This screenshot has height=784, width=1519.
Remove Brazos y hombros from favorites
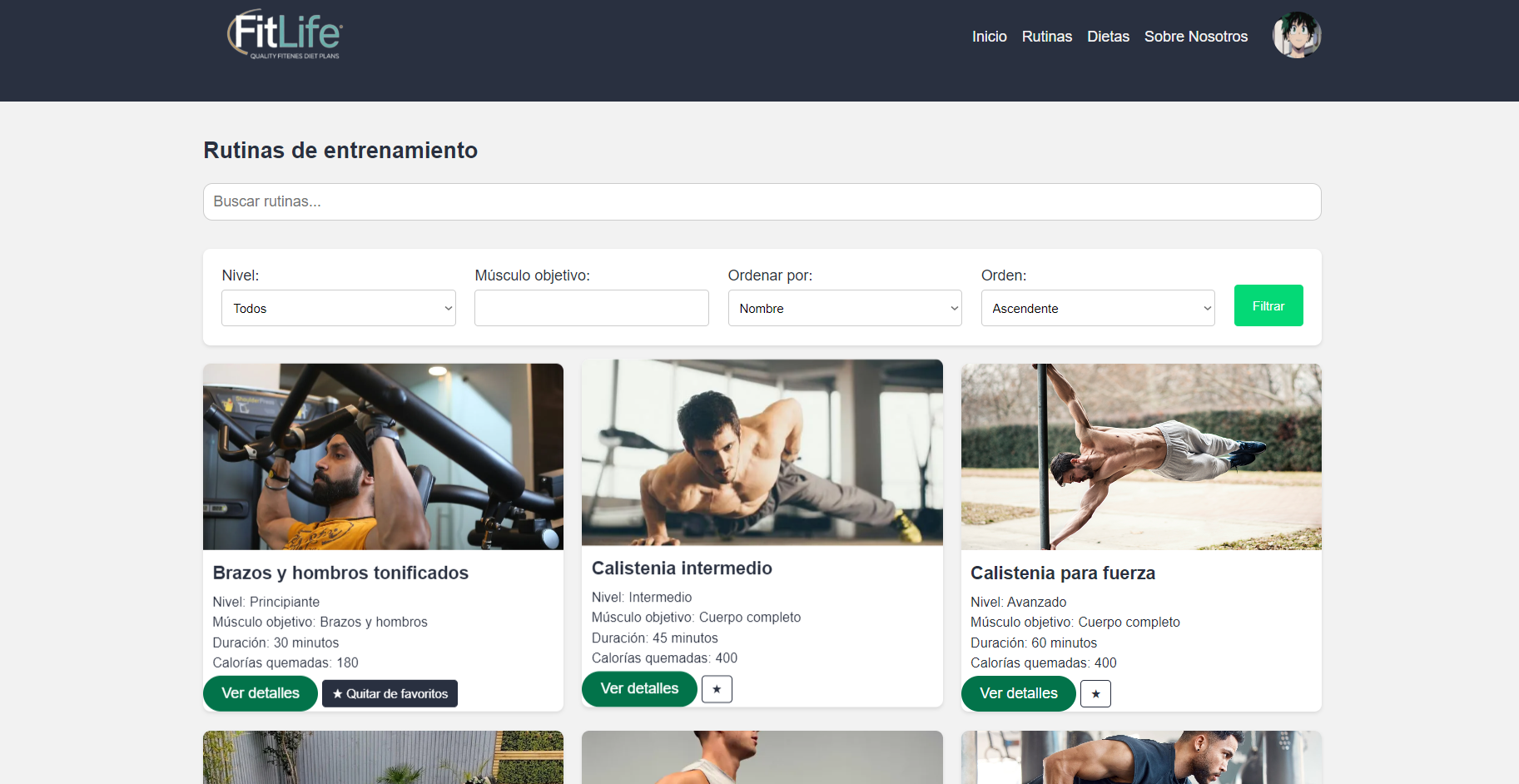tap(390, 694)
